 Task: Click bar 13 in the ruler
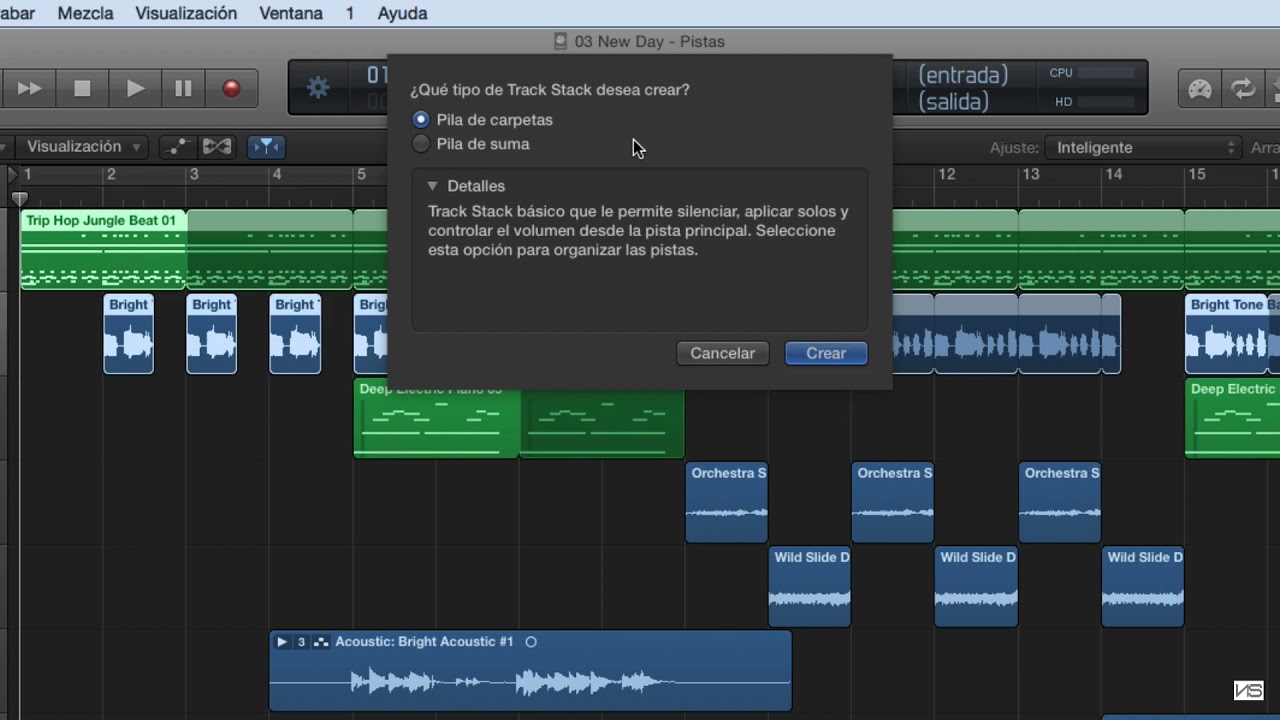tap(1030, 174)
